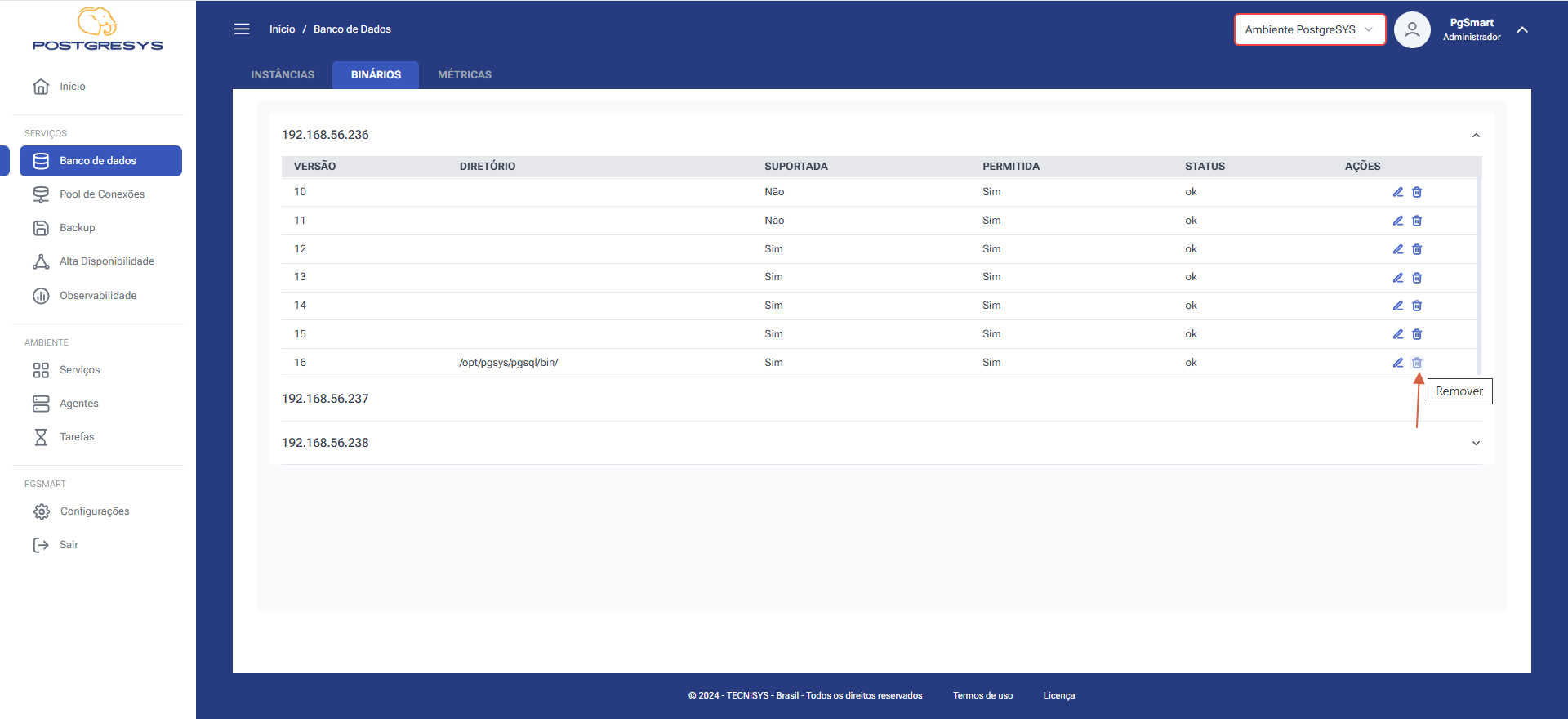Click /opt/pgsys/pgsql/bin/ directory cell
Image resolution: width=1568 pixels, height=719 pixels.
click(509, 363)
